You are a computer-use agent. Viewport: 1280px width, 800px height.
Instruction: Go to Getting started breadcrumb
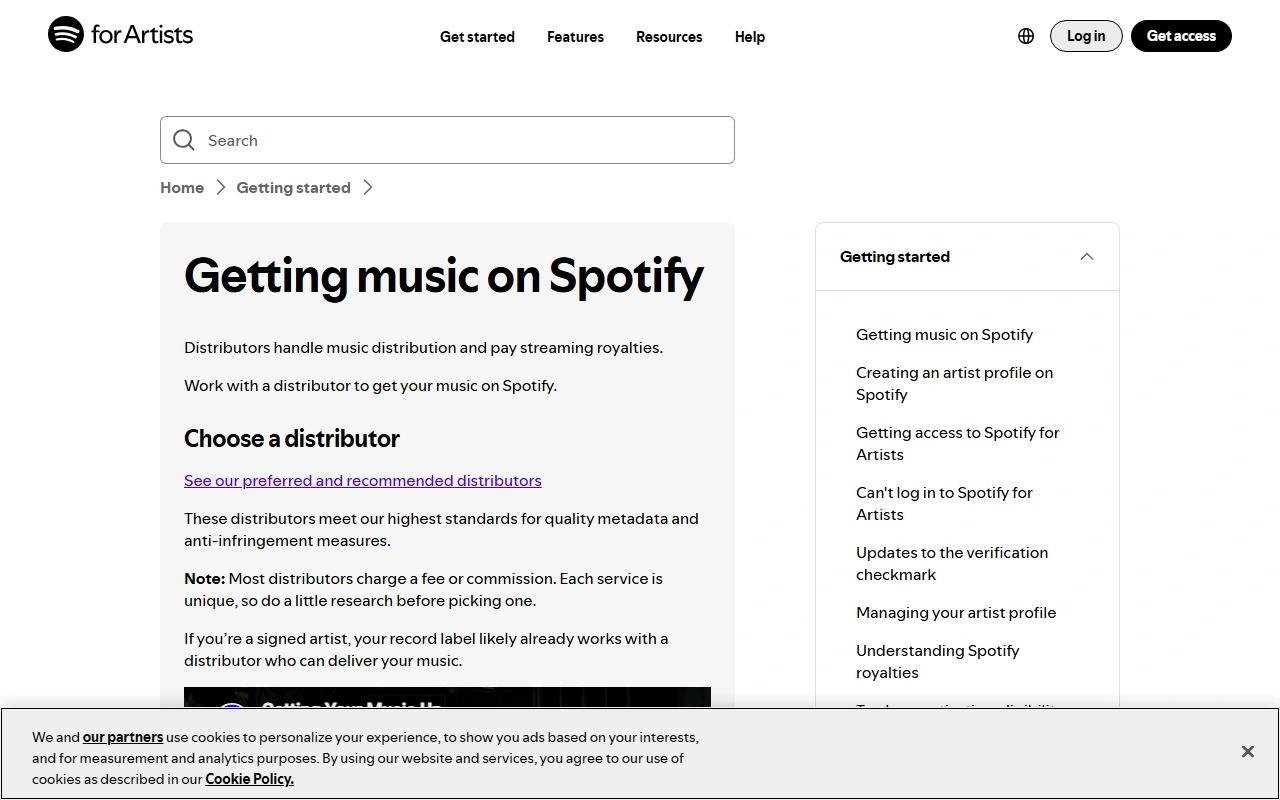click(293, 188)
